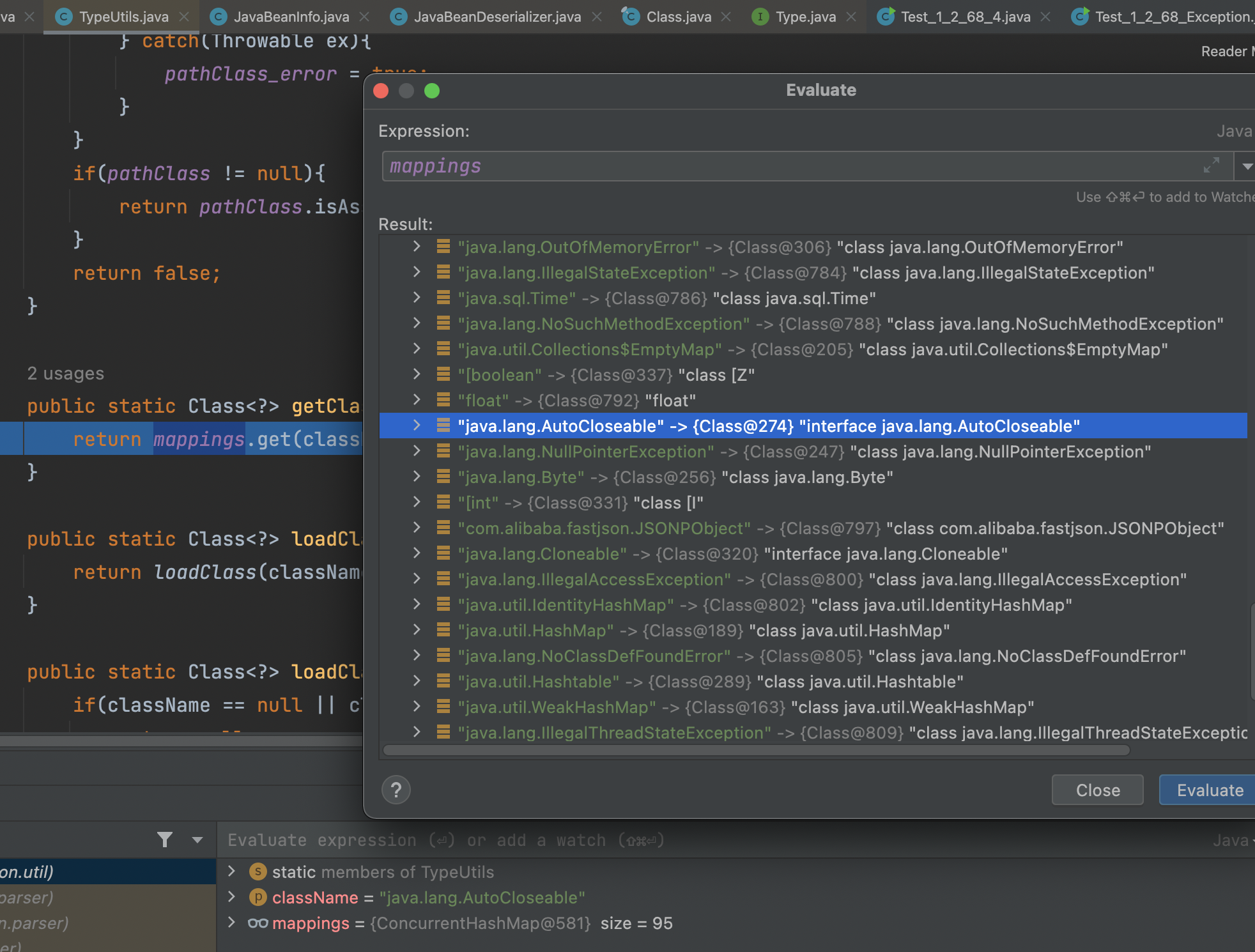Click the expand expression field icon
The image size is (1255, 952).
coord(1211,165)
